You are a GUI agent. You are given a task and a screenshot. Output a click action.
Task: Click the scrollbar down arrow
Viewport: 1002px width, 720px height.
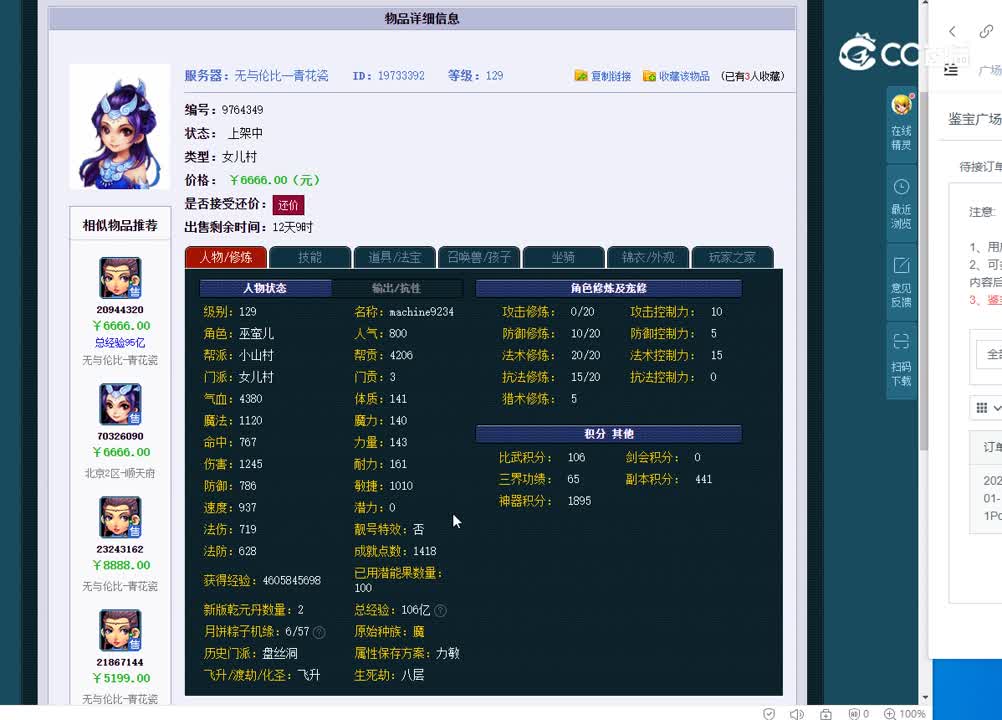(x=925, y=698)
